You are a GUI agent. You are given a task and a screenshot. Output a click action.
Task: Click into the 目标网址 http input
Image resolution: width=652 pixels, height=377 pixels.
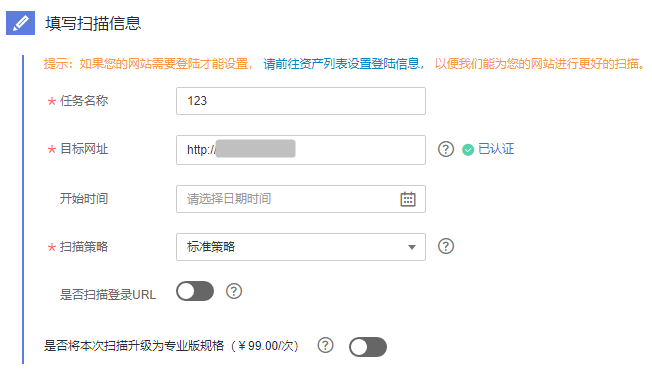pos(301,150)
